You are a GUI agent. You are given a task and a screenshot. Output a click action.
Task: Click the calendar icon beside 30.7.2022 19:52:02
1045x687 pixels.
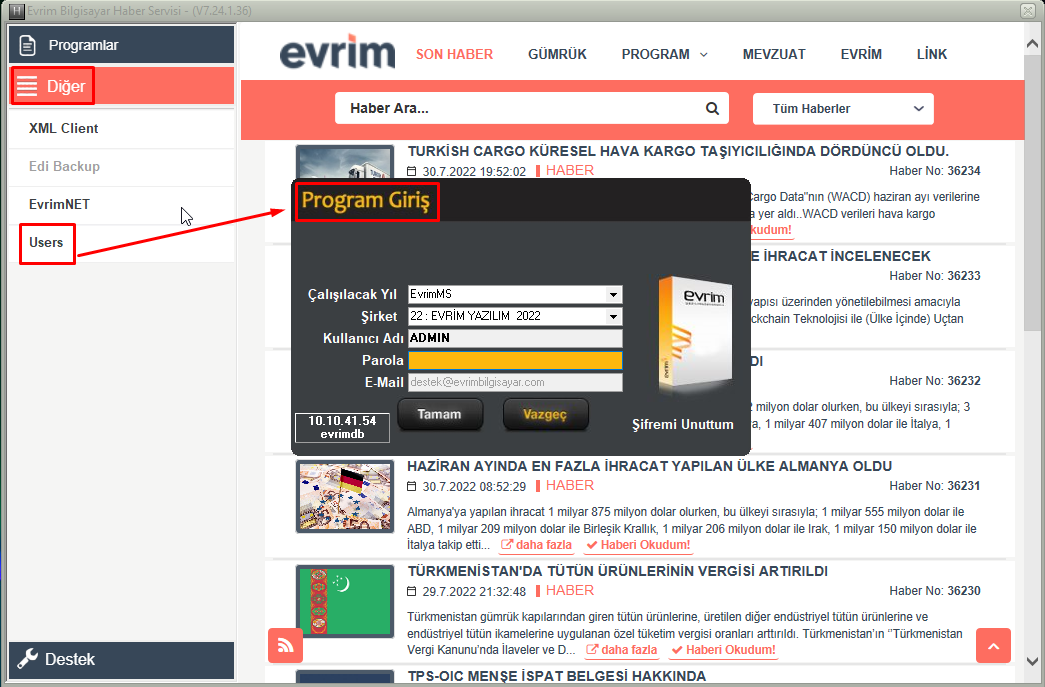(412, 171)
